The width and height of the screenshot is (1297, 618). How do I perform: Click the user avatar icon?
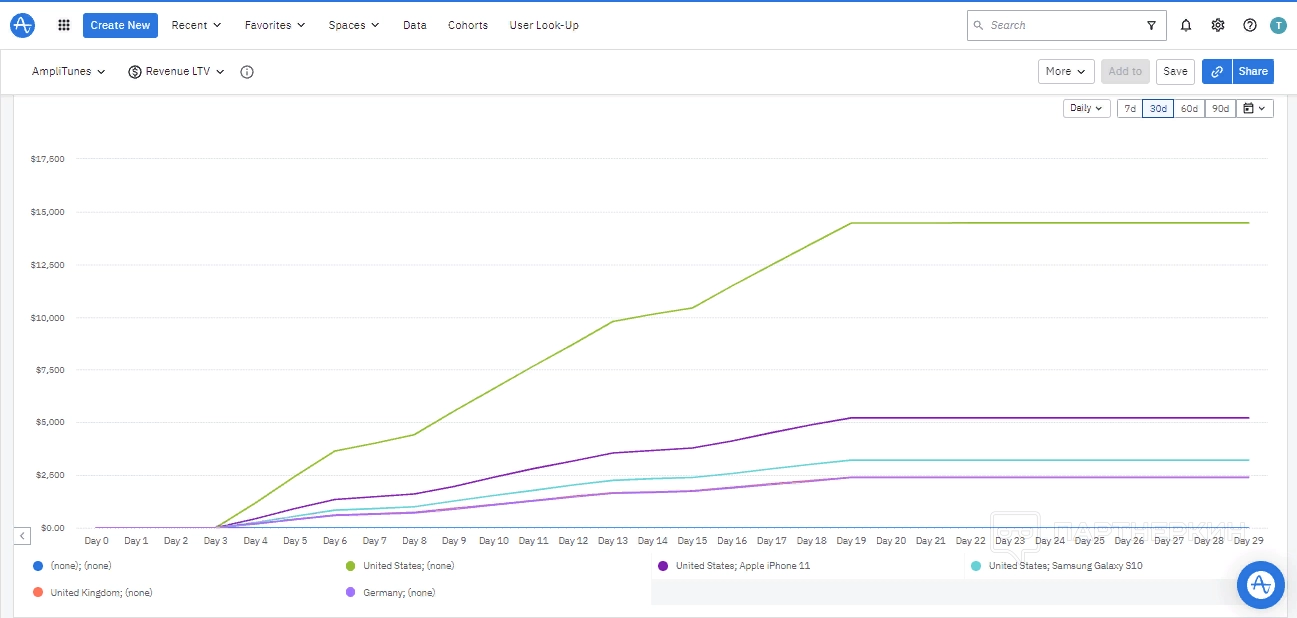[1278, 25]
